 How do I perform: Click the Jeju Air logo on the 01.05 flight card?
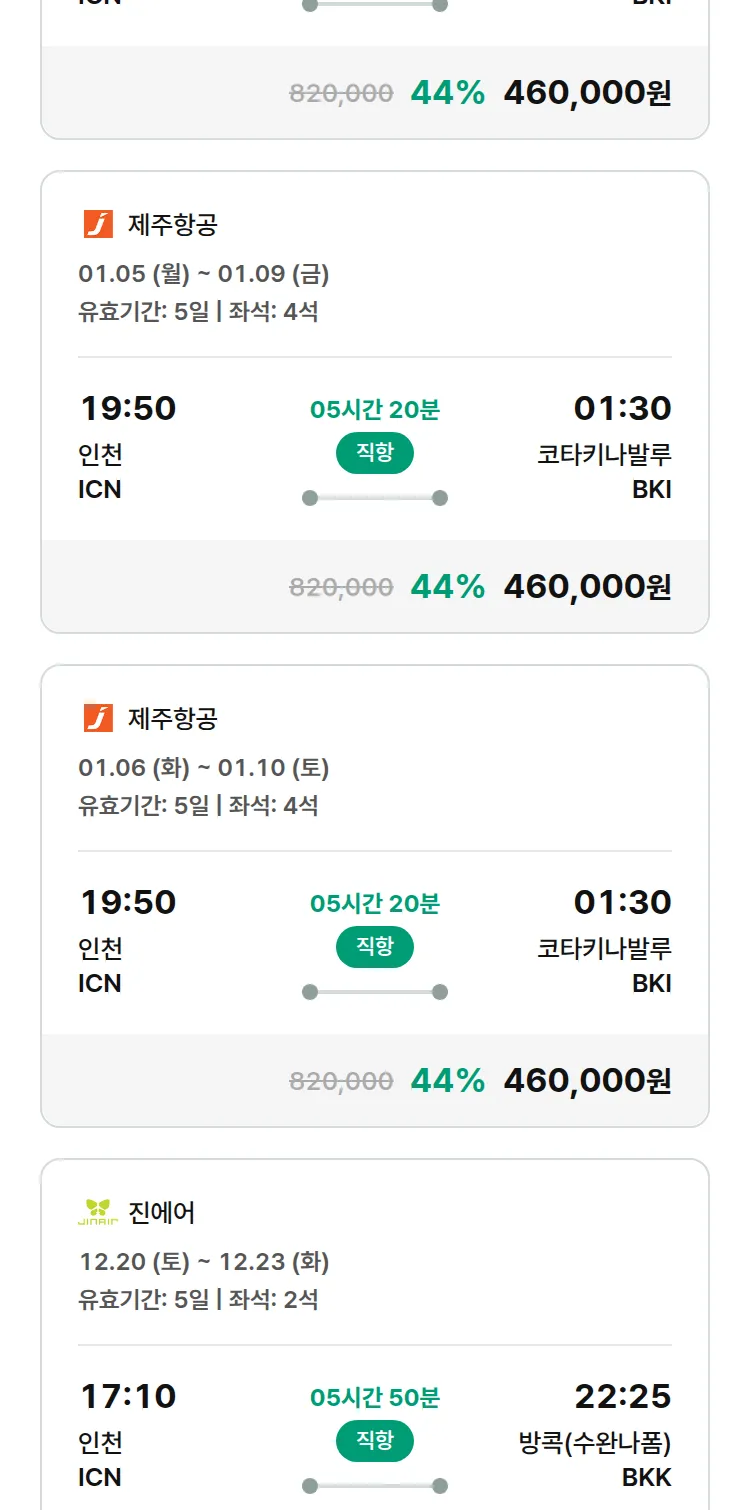click(98, 224)
